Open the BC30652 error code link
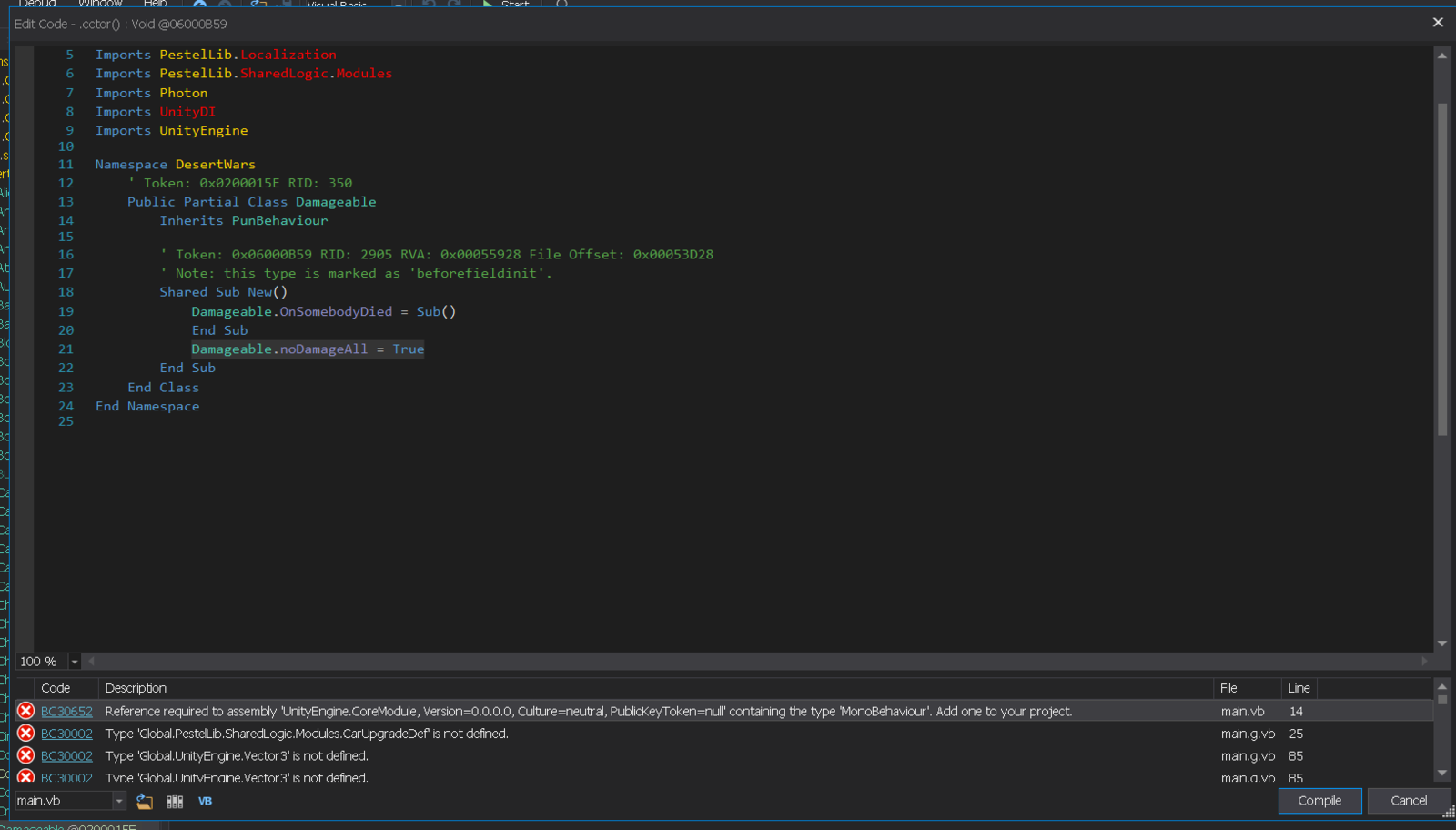 pyautogui.click(x=66, y=712)
